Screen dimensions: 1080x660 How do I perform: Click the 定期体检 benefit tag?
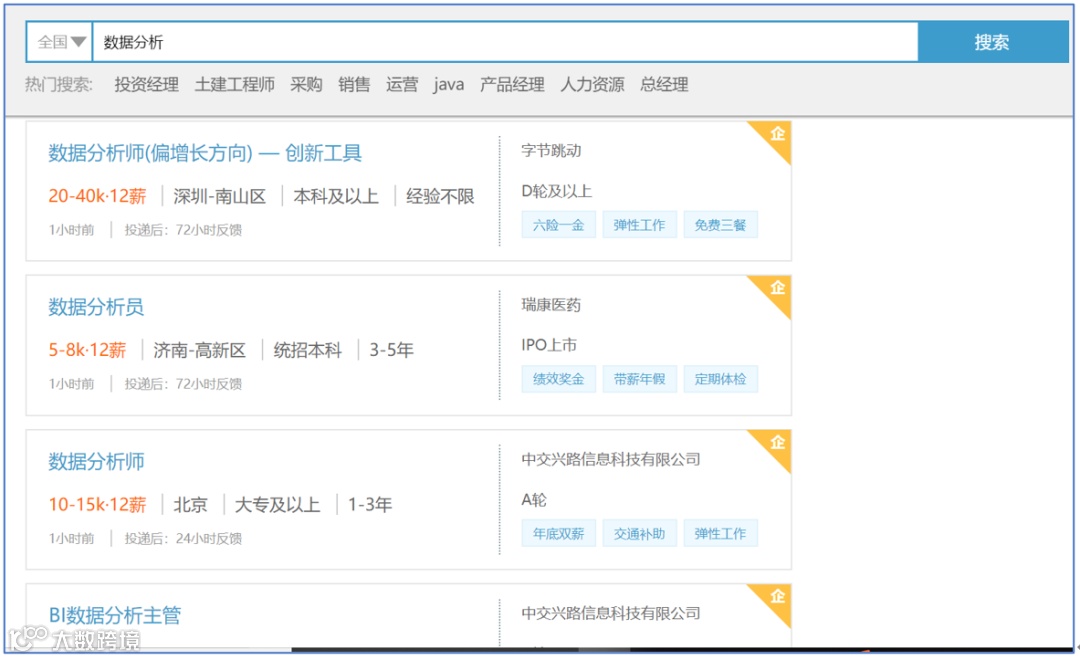click(x=720, y=379)
